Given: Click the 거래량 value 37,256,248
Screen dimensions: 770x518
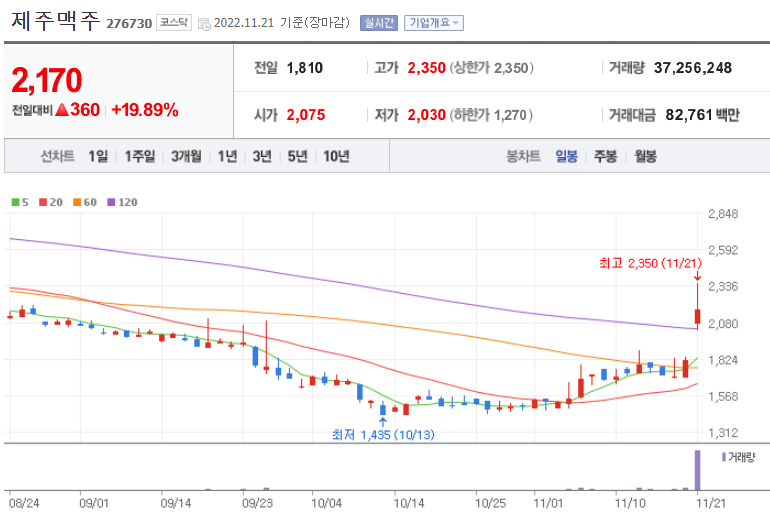Looking at the screenshot, I should click(692, 68).
